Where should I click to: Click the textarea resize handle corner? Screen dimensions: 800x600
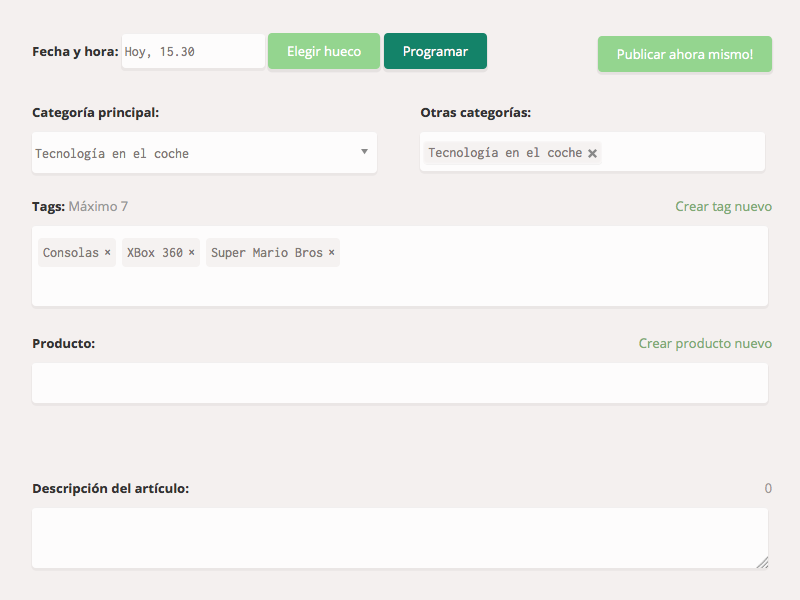pyautogui.click(x=763, y=563)
